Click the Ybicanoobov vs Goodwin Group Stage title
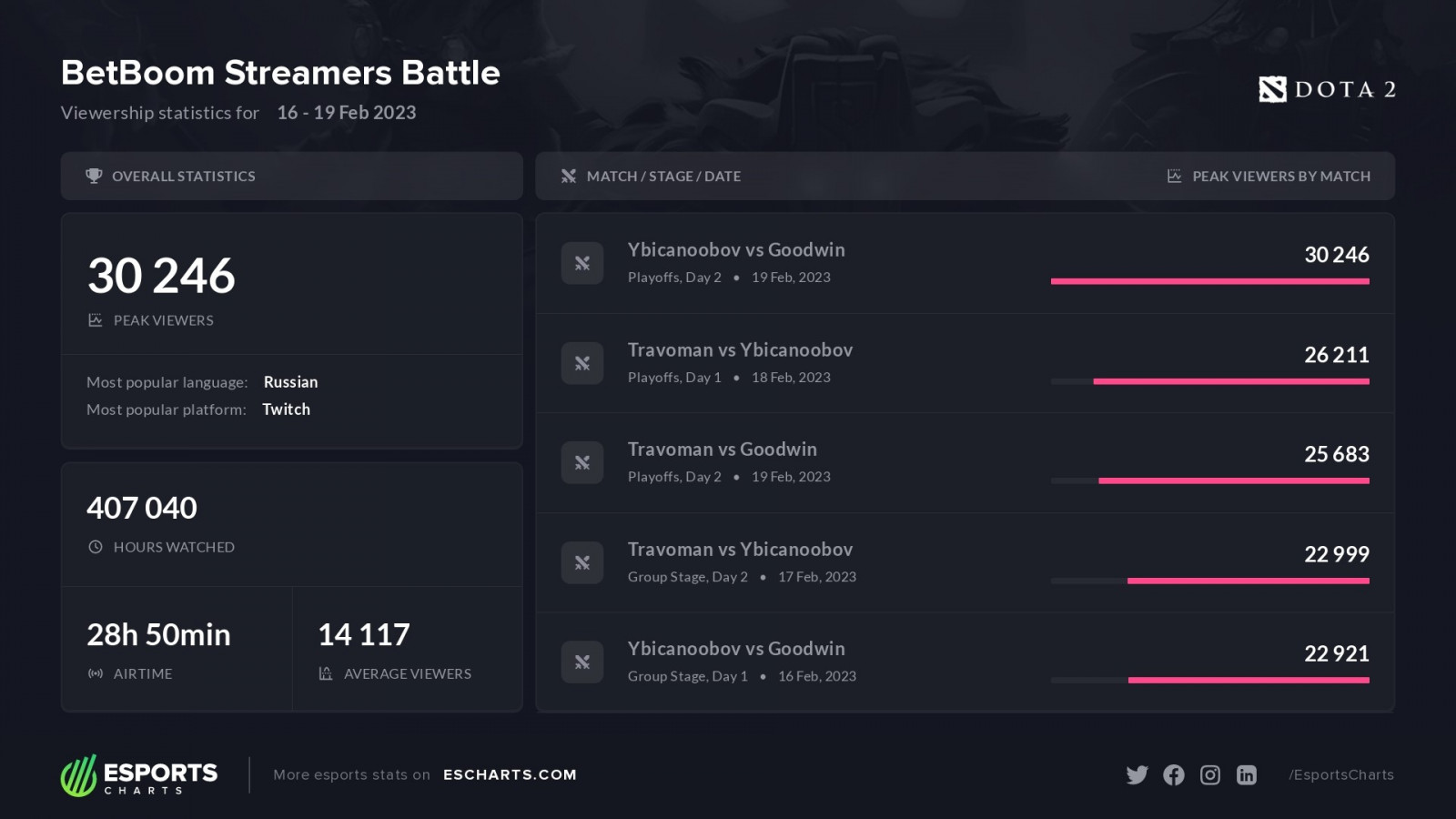Image resolution: width=1456 pixels, height=819 pixels. [x=736, y=648]
